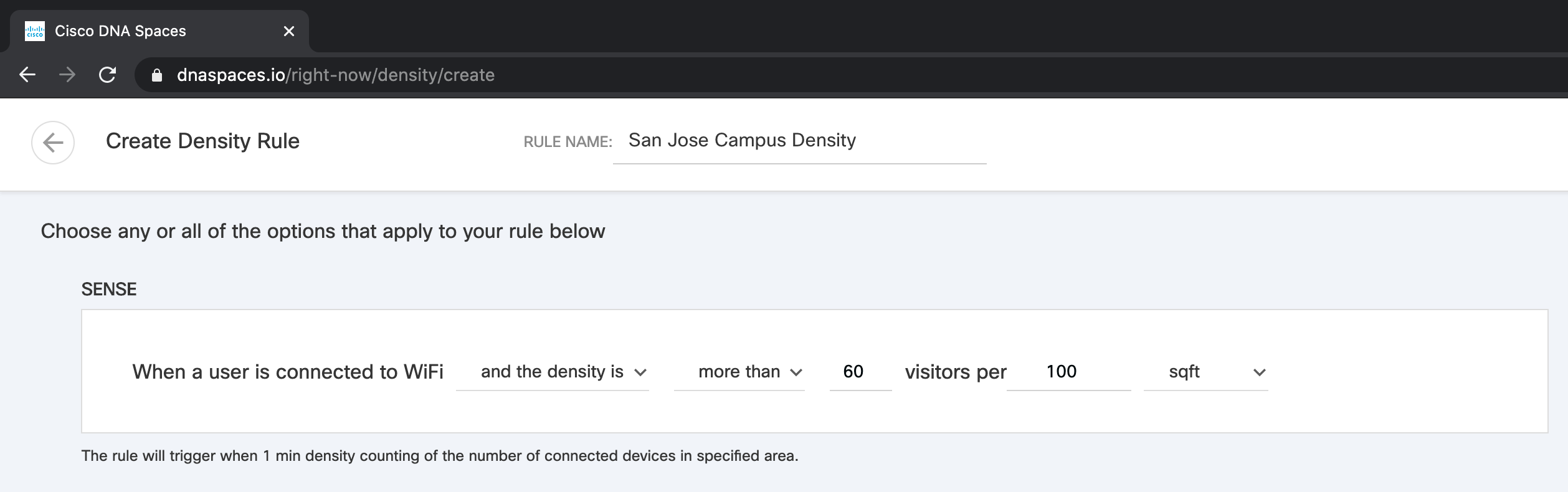Click the dnaspaces.io address bar

pyautogui.click(x=335, y=75)
